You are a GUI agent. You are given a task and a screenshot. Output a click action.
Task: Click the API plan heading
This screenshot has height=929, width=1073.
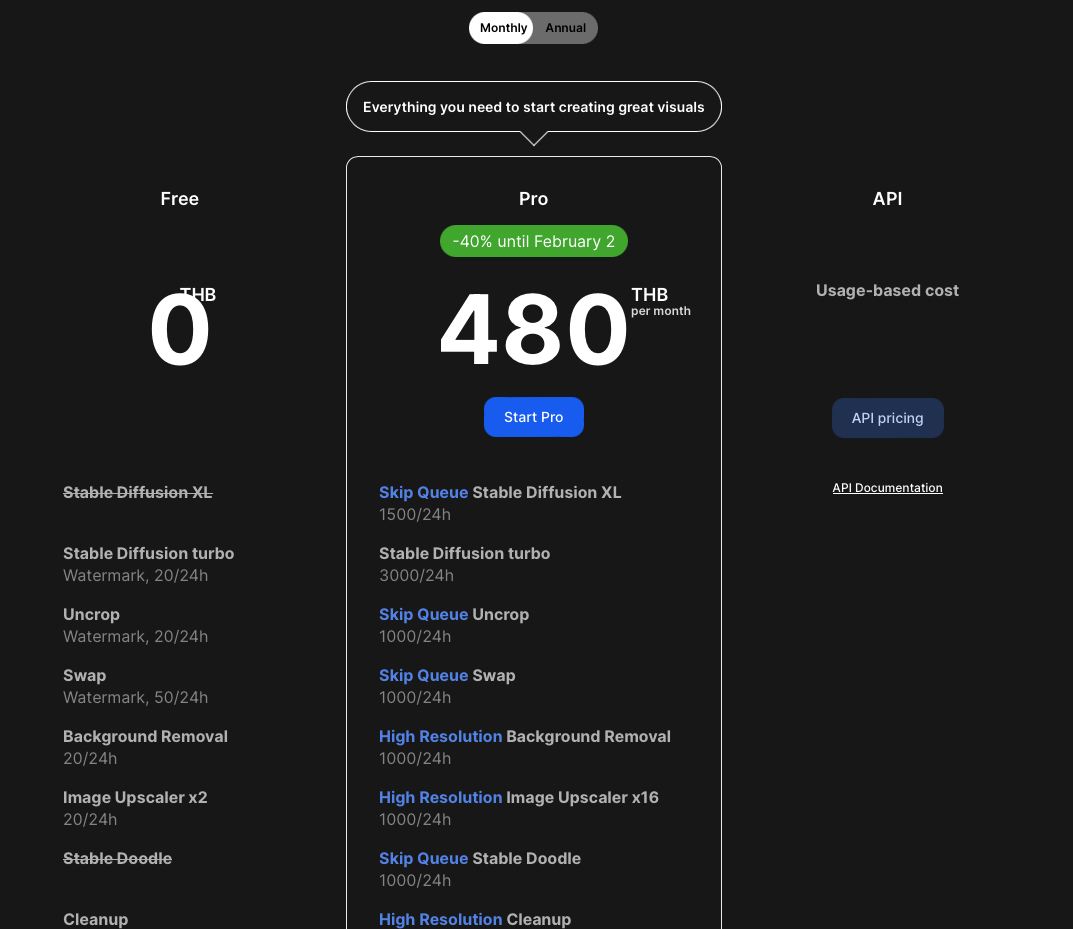pos(887,199)
